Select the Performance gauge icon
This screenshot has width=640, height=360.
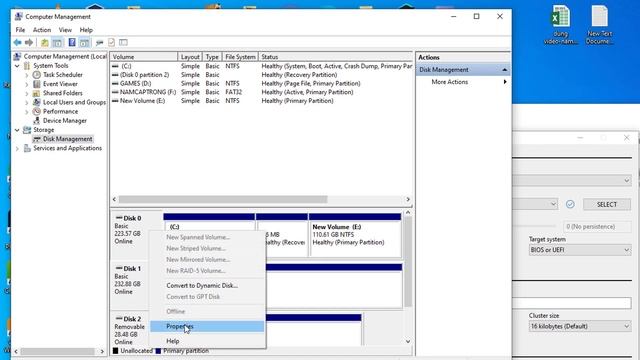tap(37, 111)
